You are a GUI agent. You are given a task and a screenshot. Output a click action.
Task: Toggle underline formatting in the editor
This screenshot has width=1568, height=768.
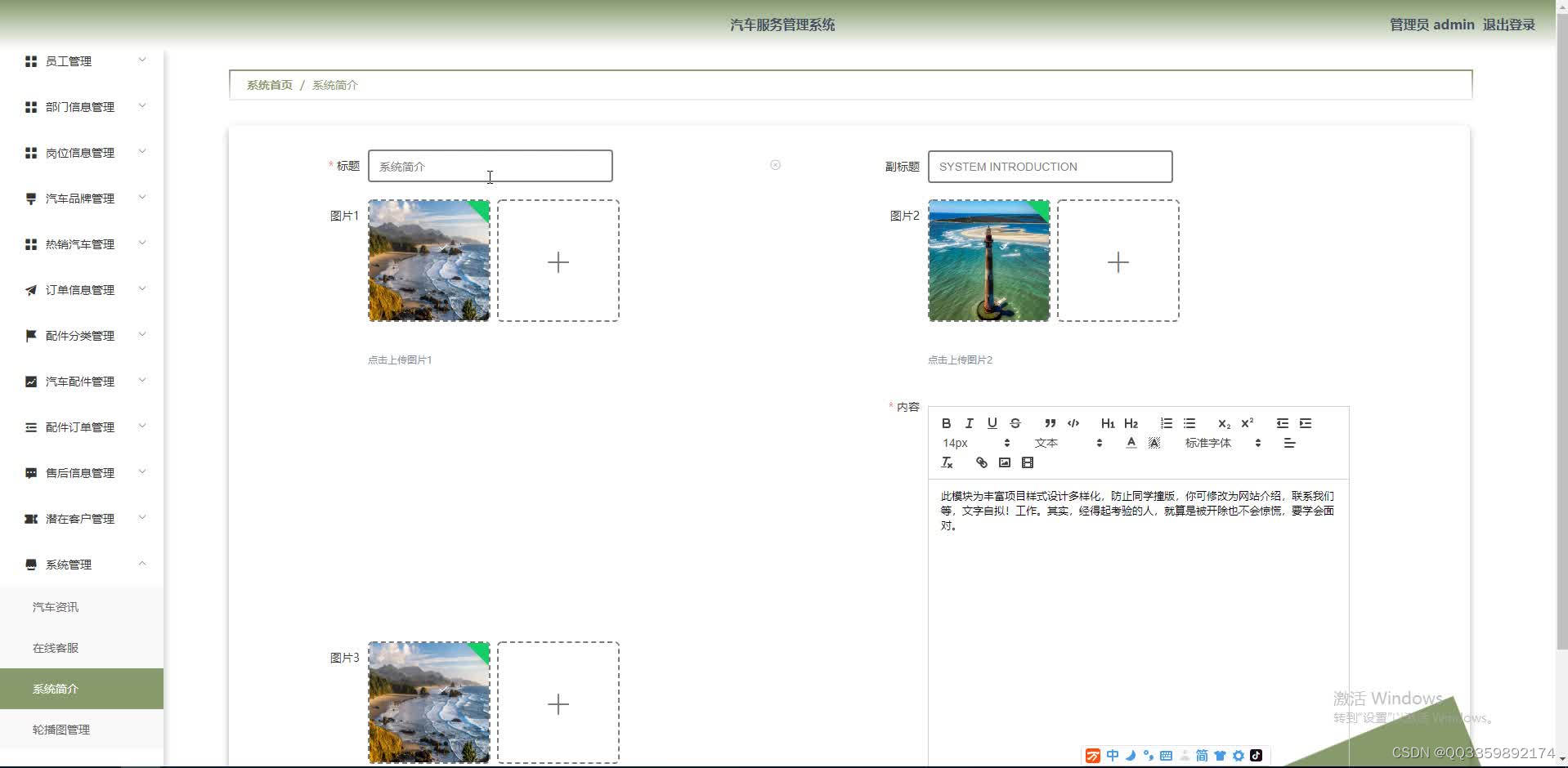(992, 423)
